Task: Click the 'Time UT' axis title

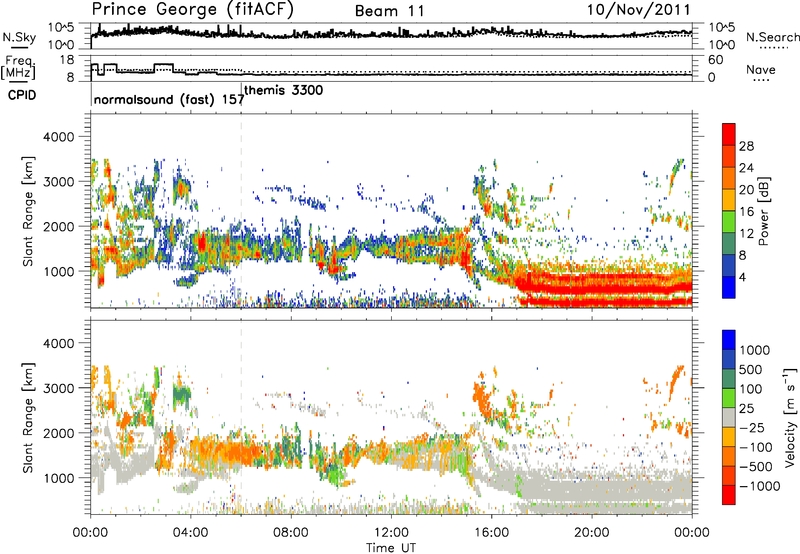Action: pyautogui.click(x=391, y=548)
